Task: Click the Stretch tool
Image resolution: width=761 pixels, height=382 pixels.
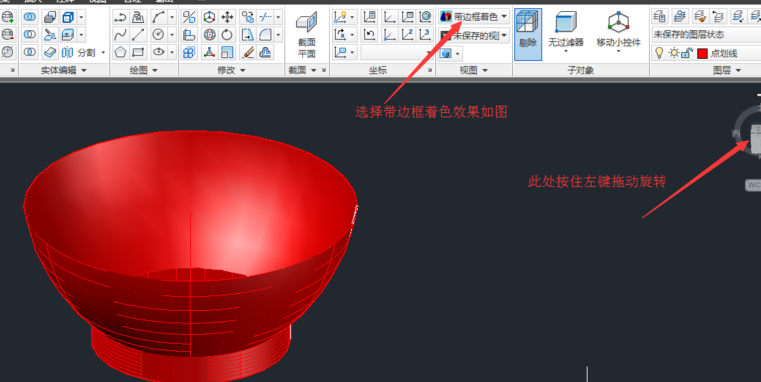Action: (x=248, y=34)
